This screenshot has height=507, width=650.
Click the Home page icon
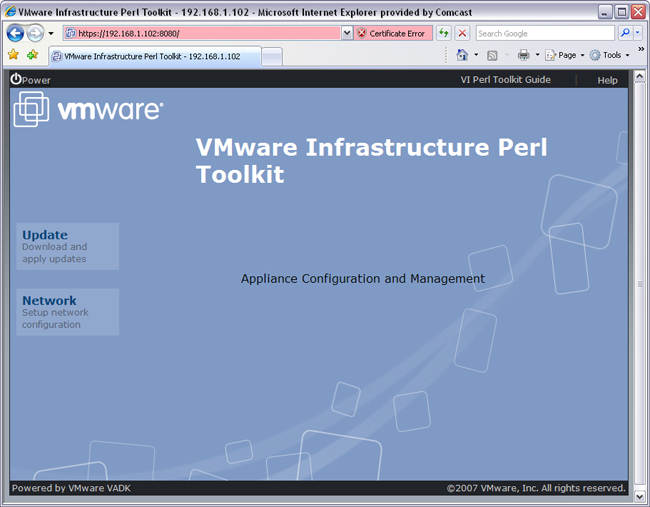462,55
